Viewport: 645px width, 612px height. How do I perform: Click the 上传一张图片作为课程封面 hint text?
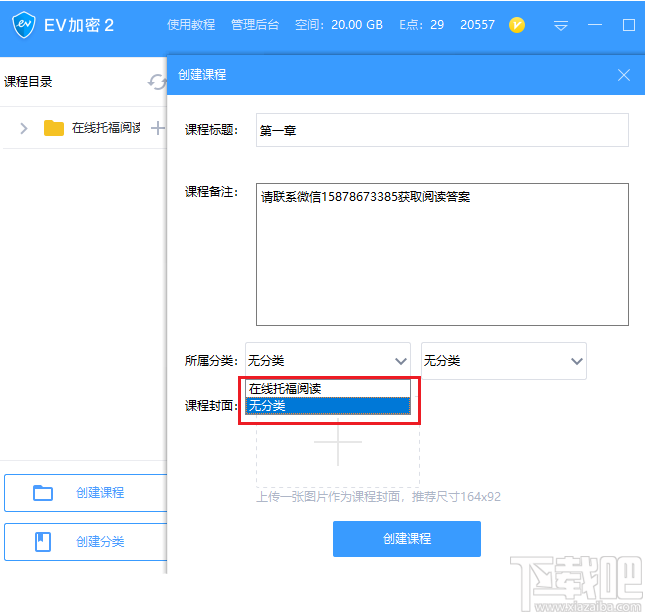[x=378, y=497]
